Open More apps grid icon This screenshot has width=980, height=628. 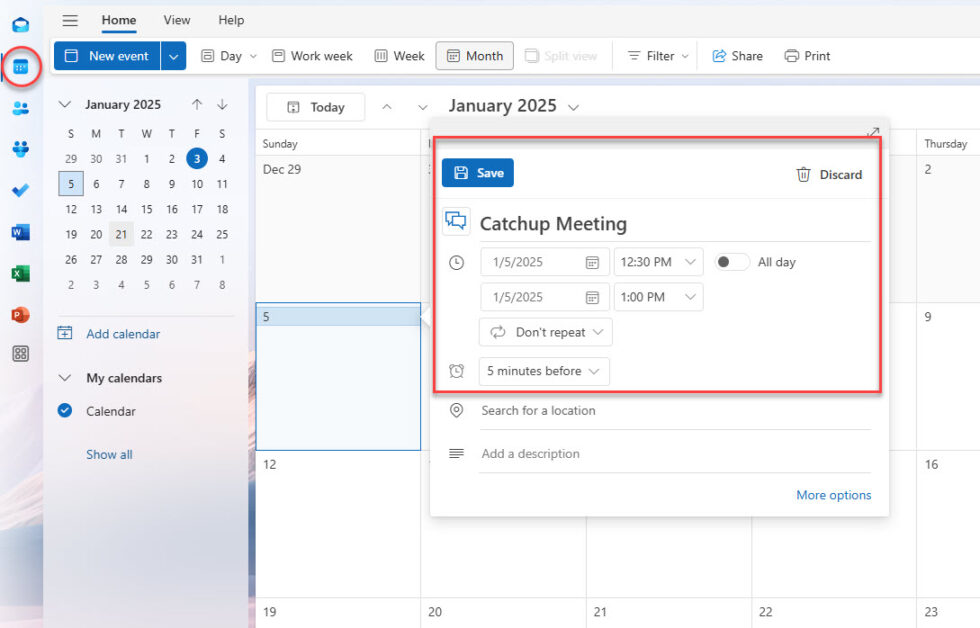[x=21, y=354]
